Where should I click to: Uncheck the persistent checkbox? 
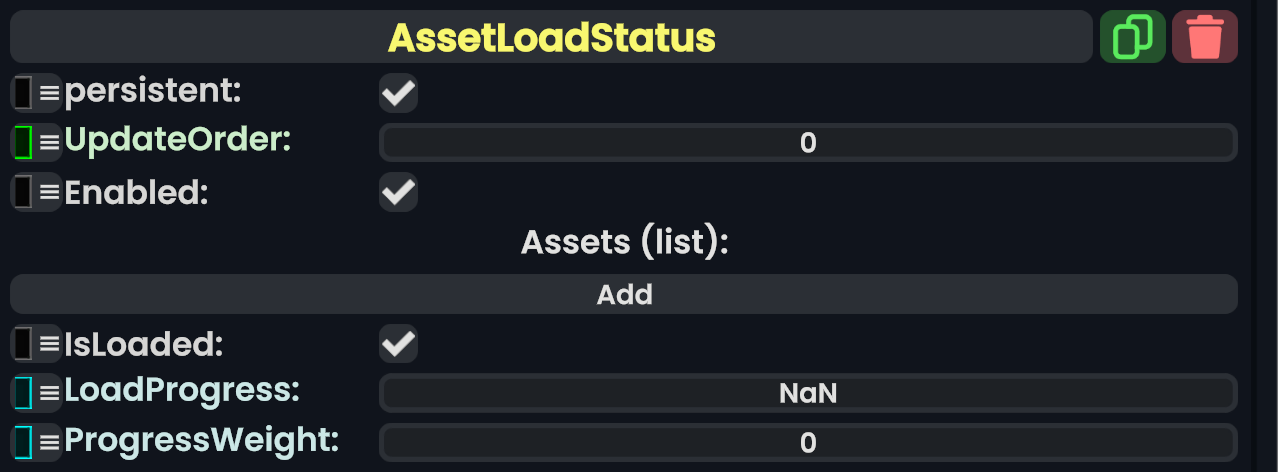coord(398,94)
